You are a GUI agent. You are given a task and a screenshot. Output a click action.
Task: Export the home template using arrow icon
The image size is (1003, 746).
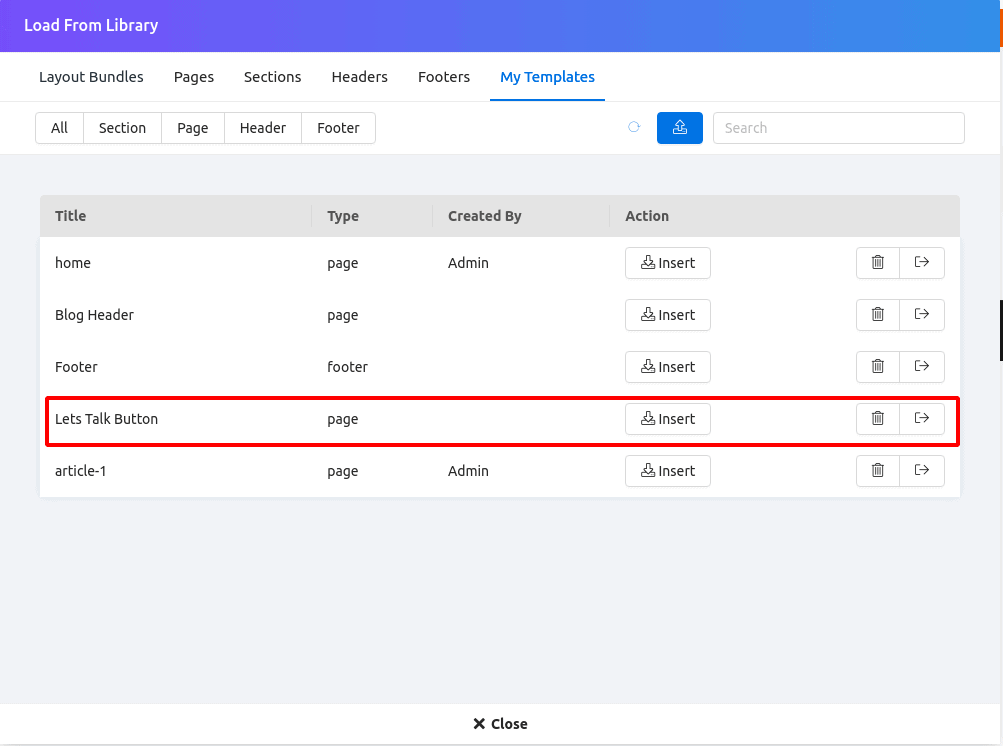coord(922,263)
